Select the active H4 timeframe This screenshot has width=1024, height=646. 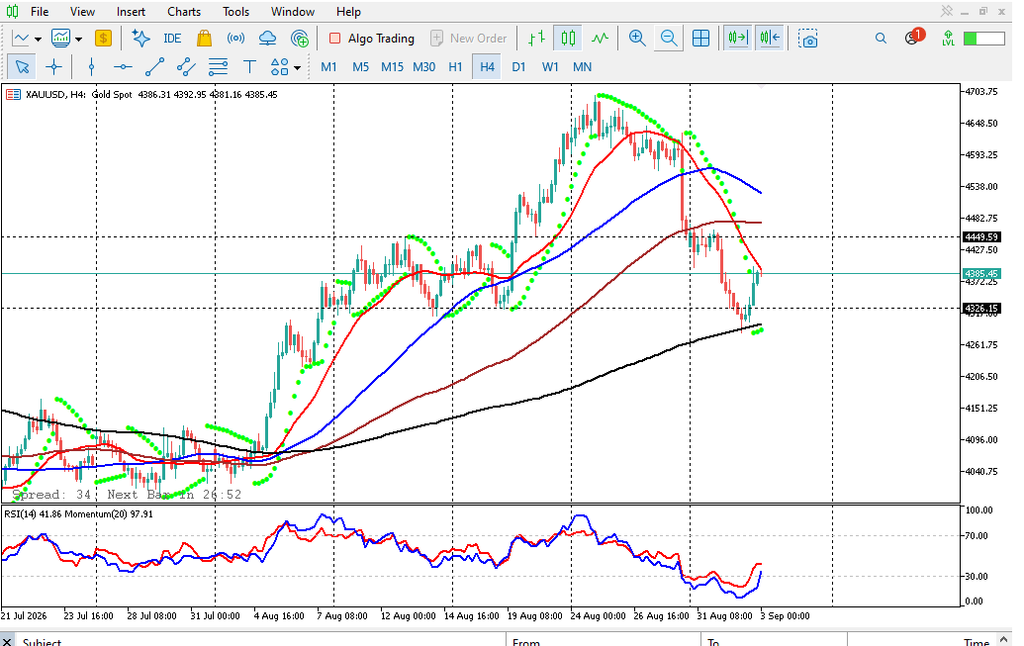coord(487,67)
